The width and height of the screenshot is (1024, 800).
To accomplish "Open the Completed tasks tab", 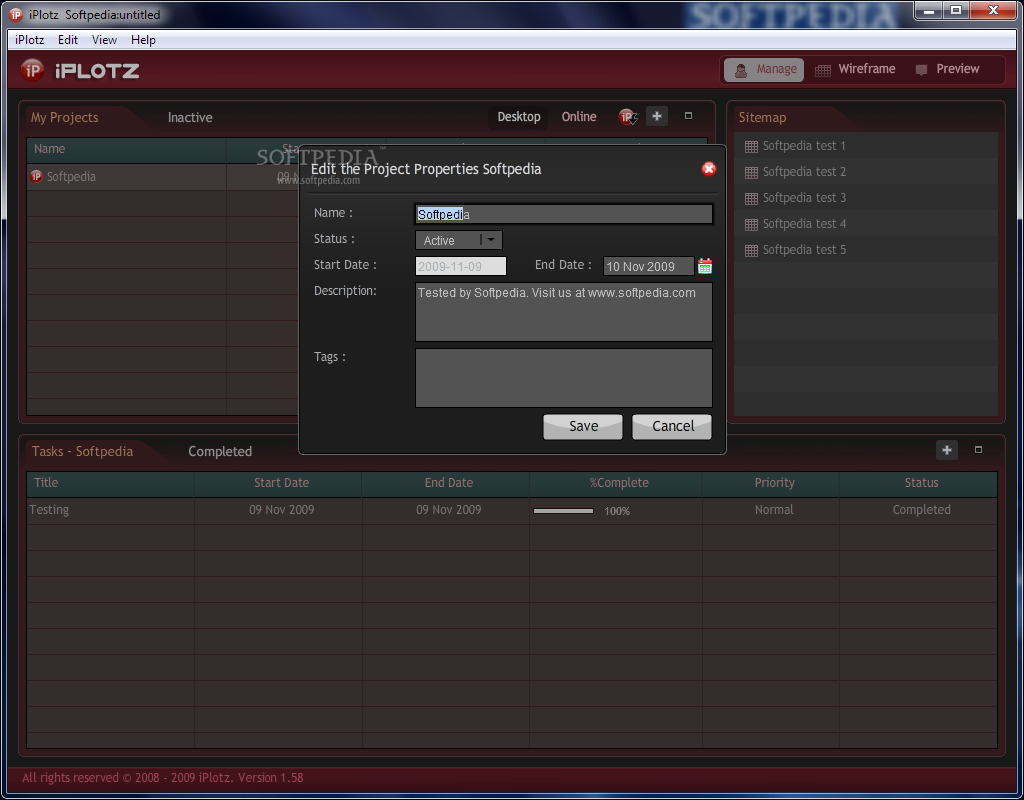I will [220, 451].
